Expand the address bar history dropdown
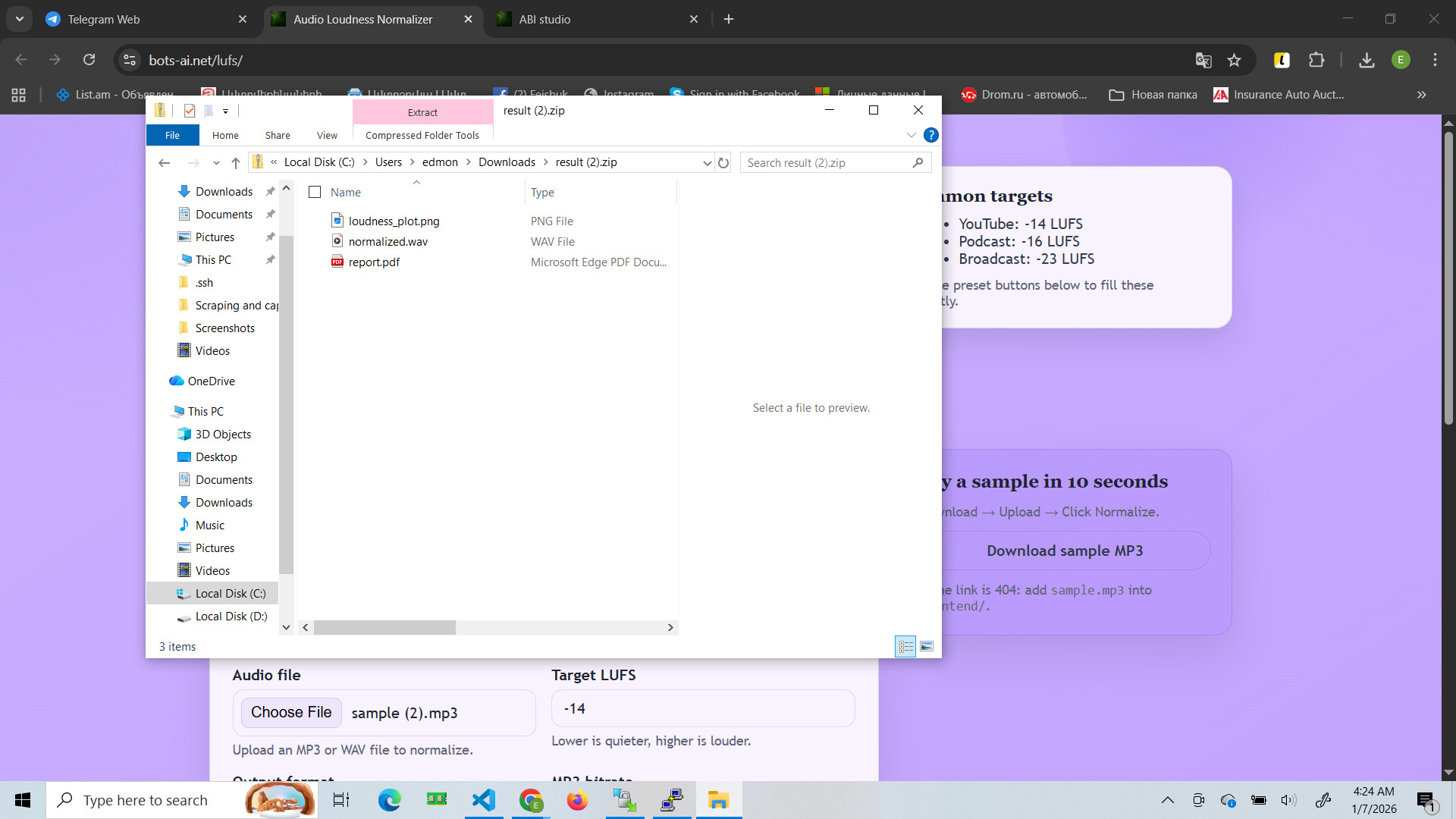 coord(707,162)
